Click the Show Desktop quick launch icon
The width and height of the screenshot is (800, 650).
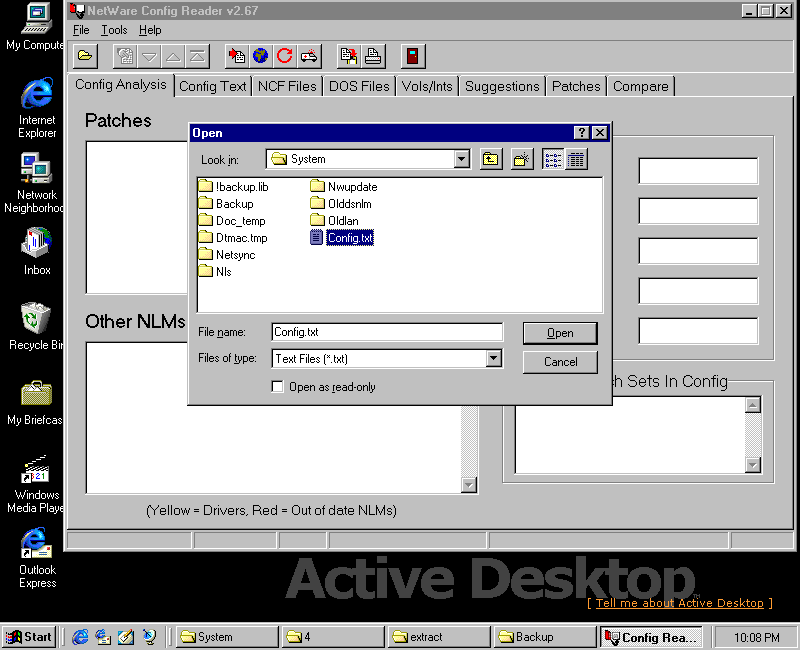point(126,637)
